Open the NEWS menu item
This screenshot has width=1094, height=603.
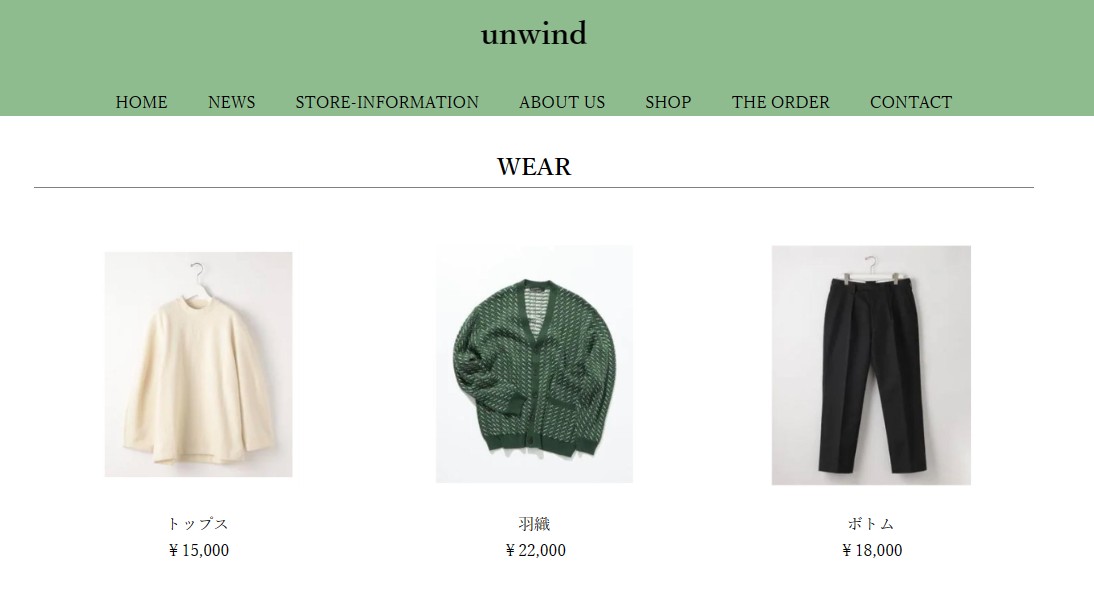(232, 103)
